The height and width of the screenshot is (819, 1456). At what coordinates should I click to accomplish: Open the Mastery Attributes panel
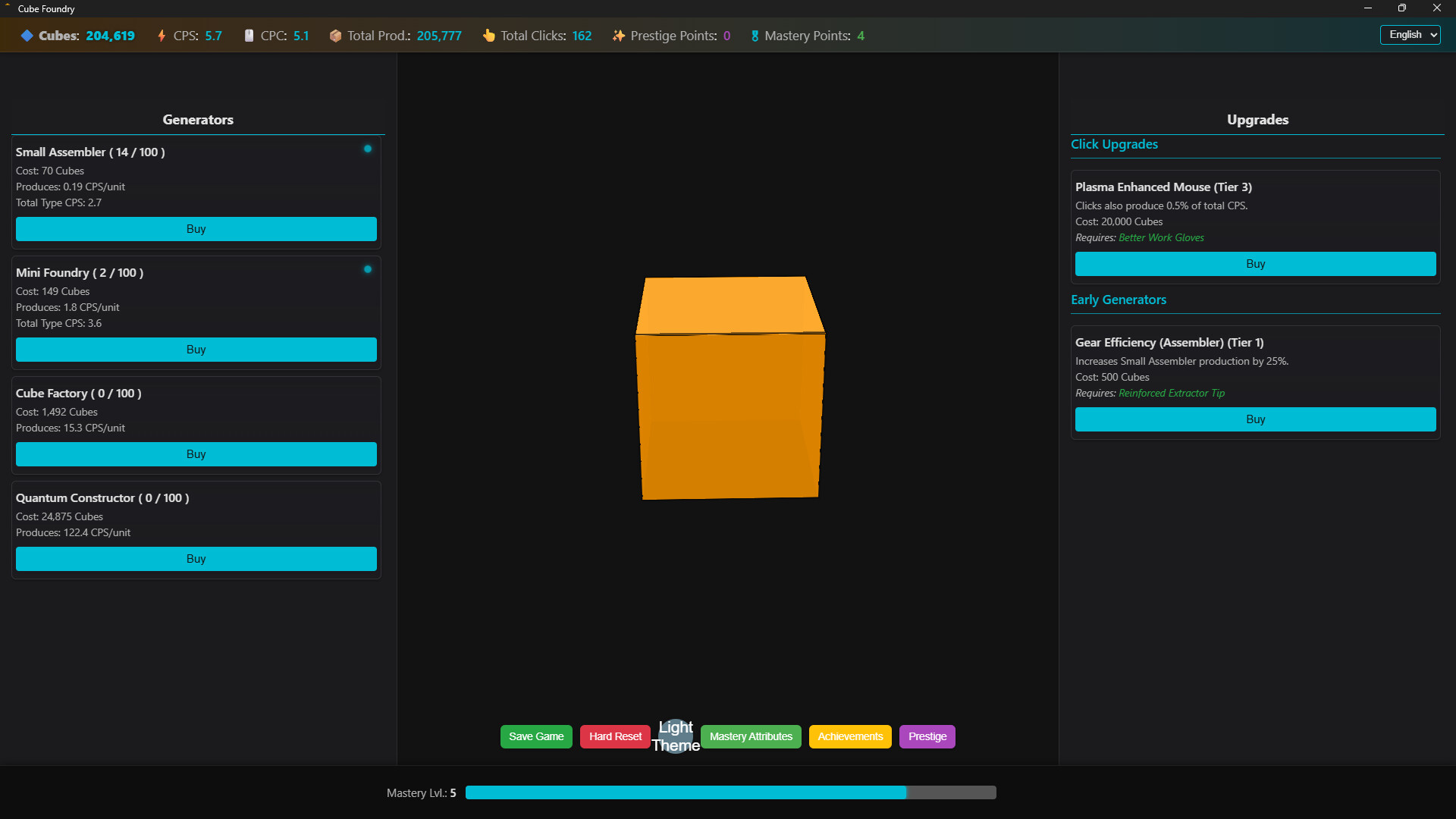point(751,736)
